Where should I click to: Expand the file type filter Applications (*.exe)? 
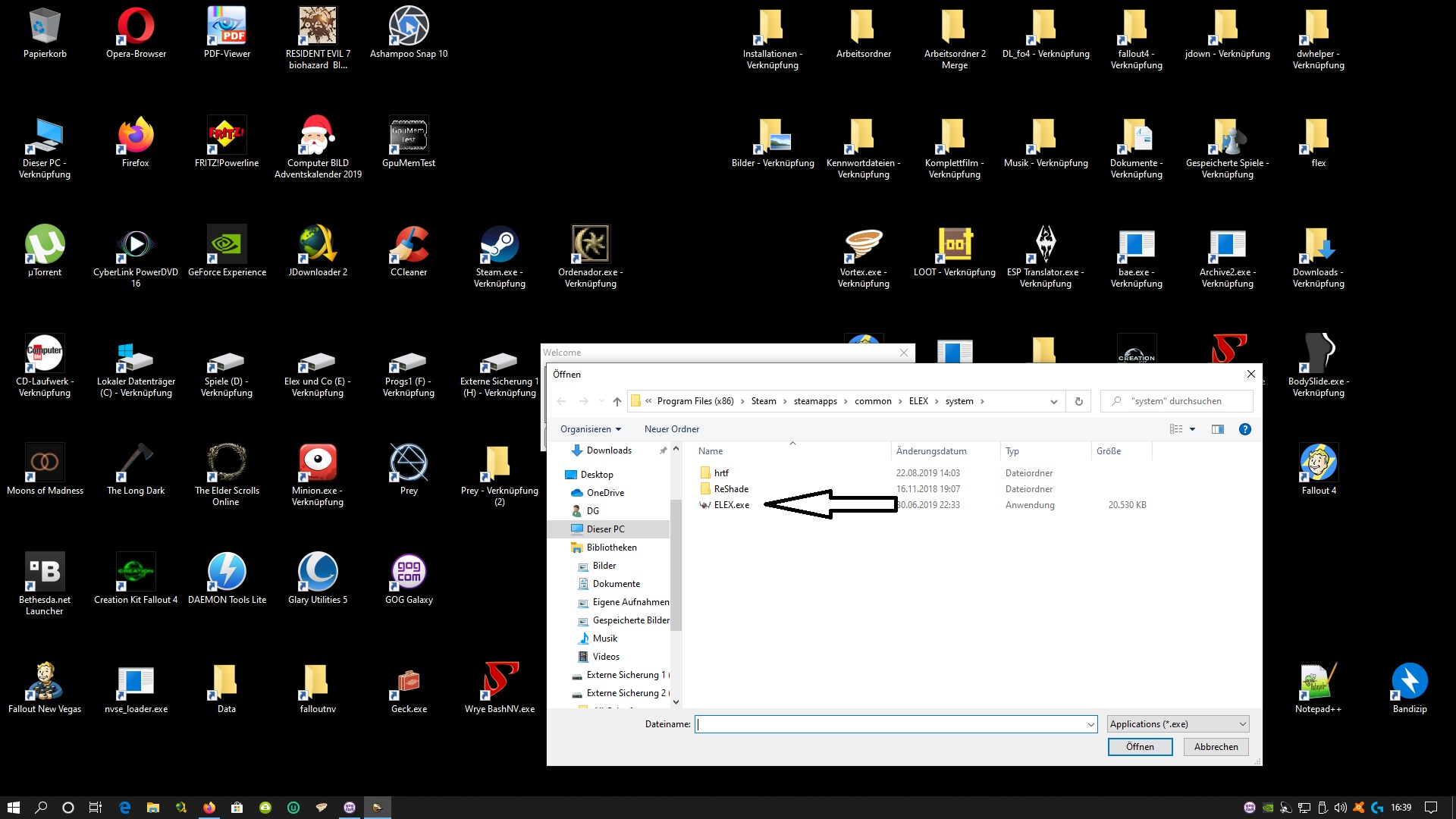tap(1178, 724)
